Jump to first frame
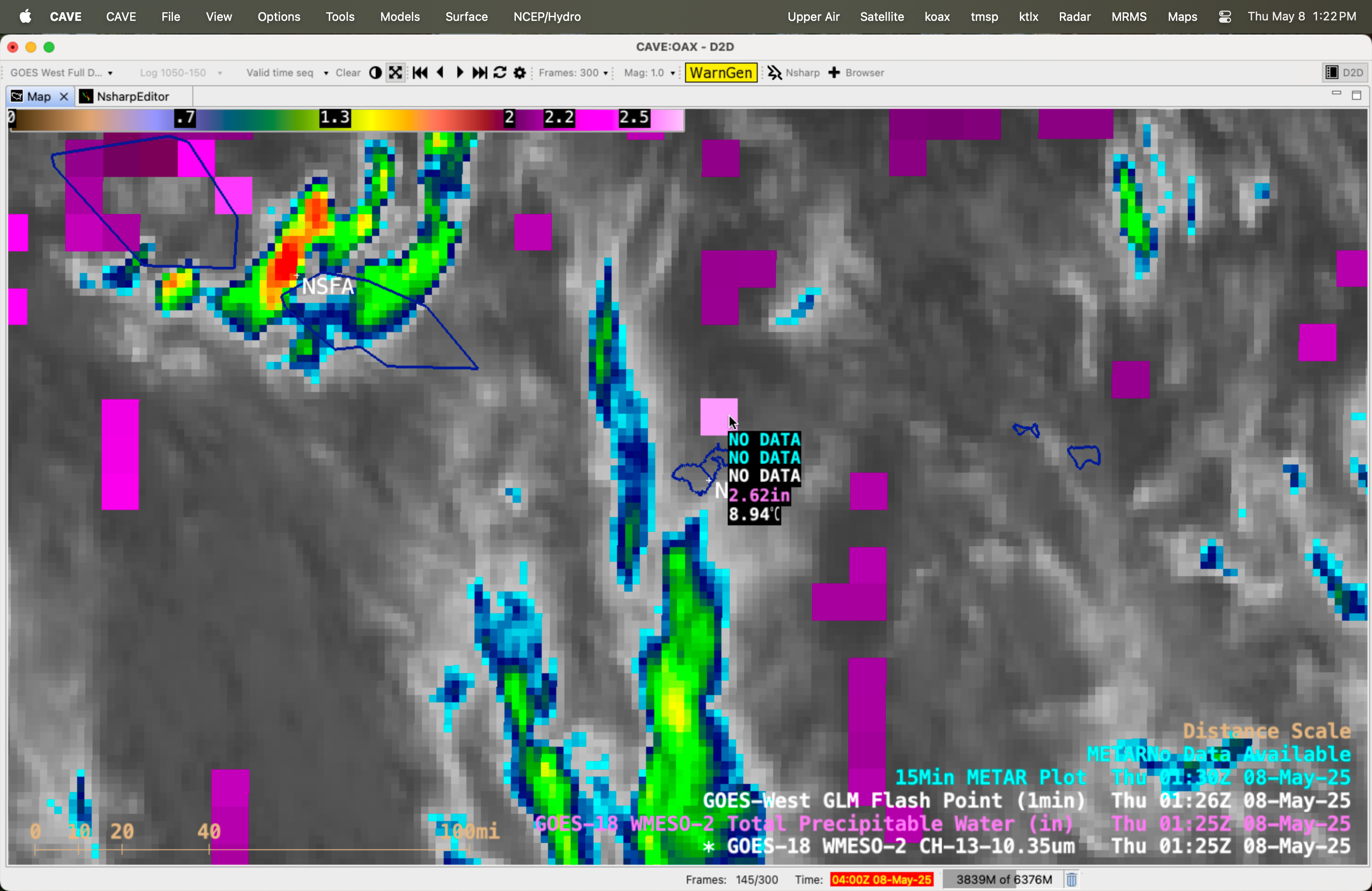1372x891 pixels. coord(420,73)
